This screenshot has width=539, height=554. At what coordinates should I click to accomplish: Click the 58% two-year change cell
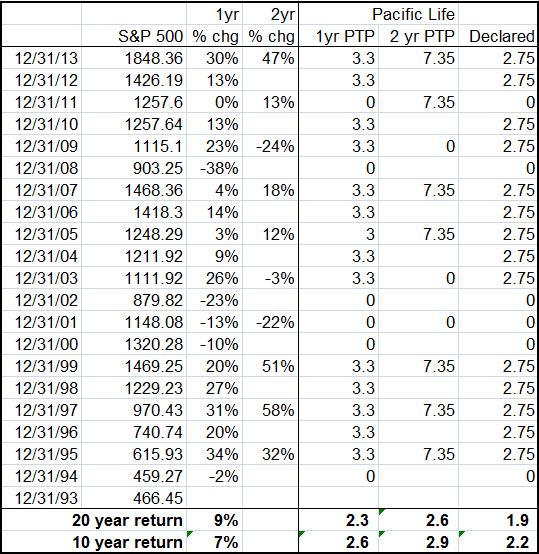click(271, 410)
